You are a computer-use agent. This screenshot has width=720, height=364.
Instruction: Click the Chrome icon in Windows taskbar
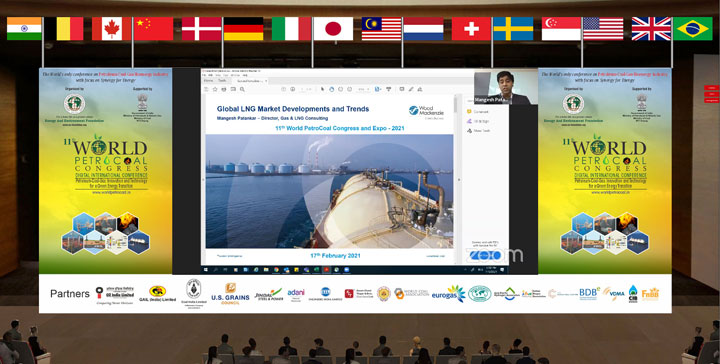tap(276, 270)
